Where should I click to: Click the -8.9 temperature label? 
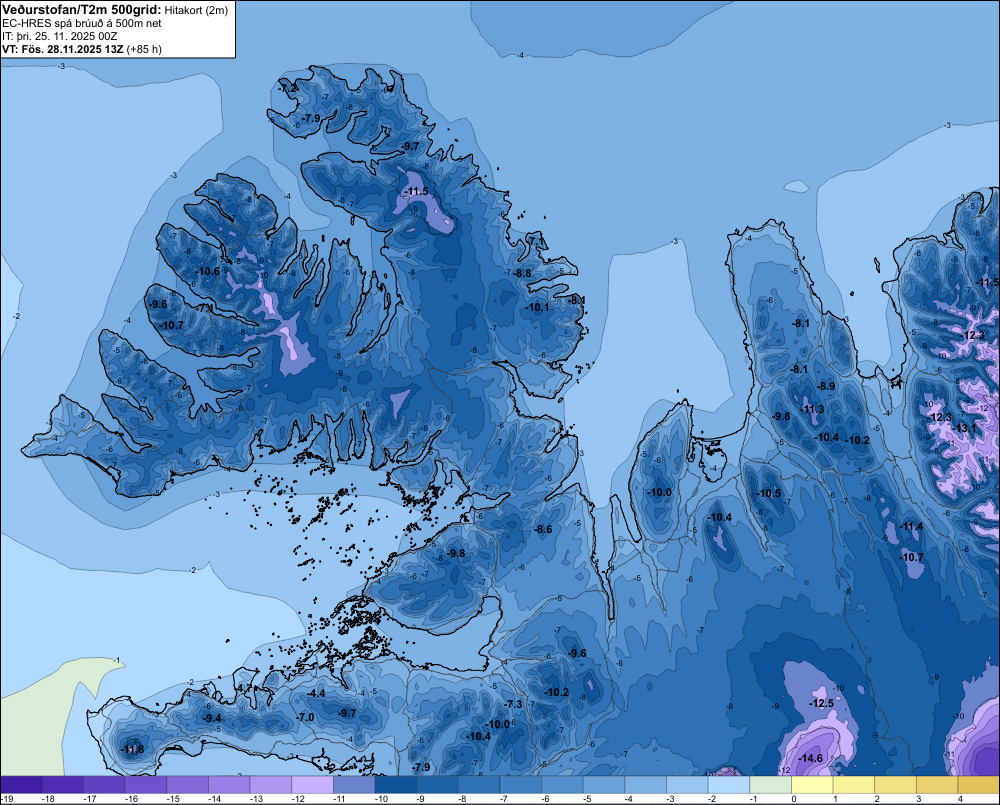tap(826, 387)
